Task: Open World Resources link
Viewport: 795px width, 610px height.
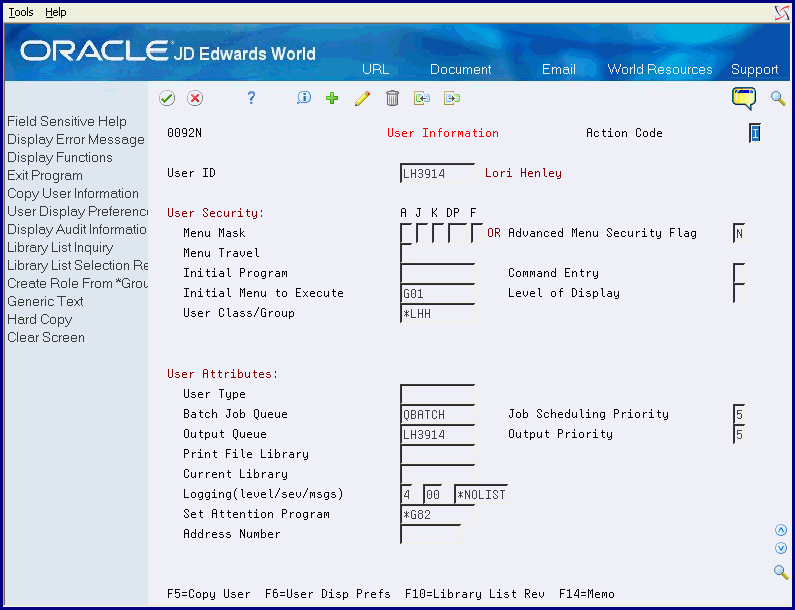Action: 660,69
